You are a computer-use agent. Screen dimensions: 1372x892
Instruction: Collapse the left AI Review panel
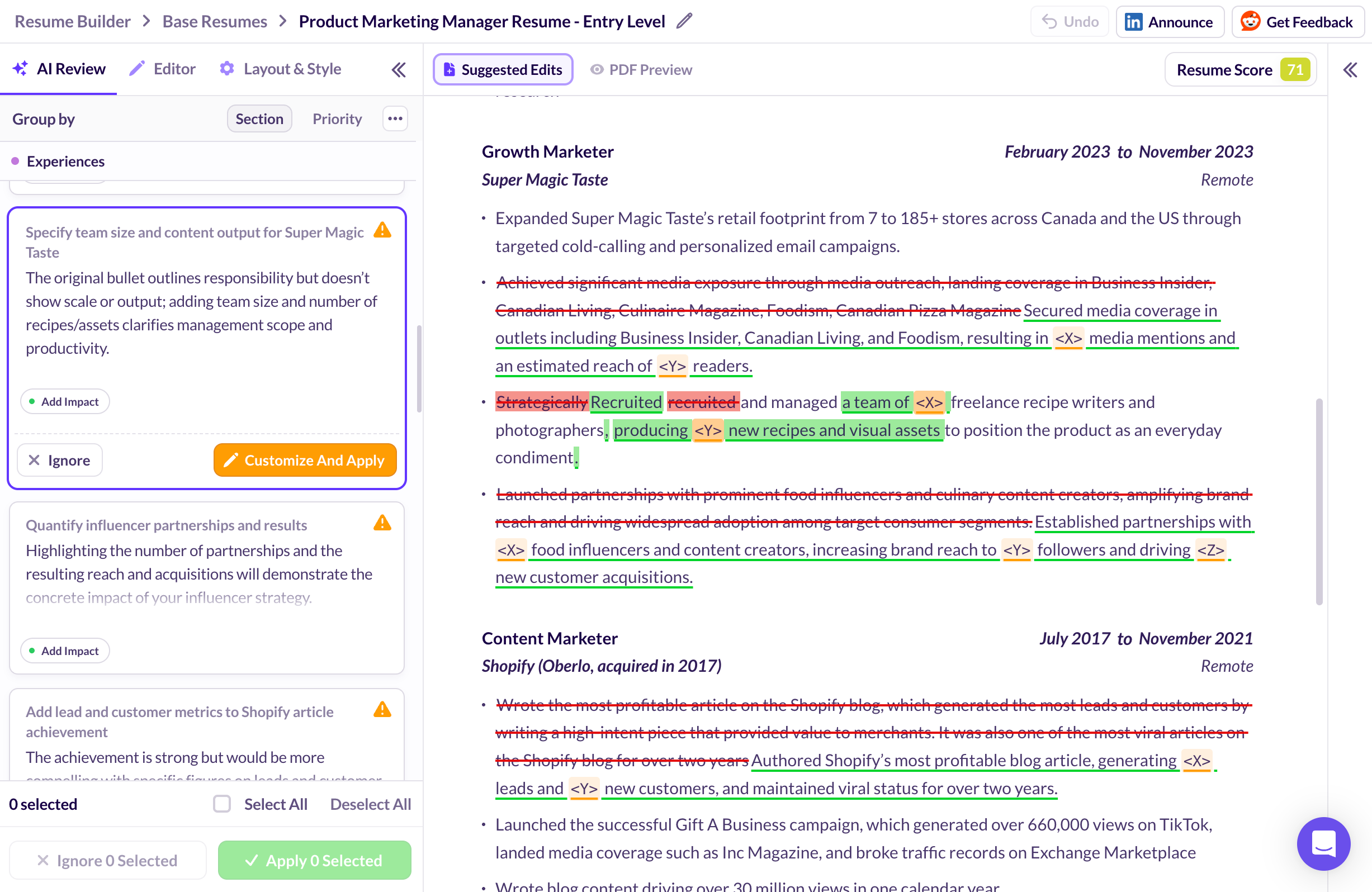398,70
